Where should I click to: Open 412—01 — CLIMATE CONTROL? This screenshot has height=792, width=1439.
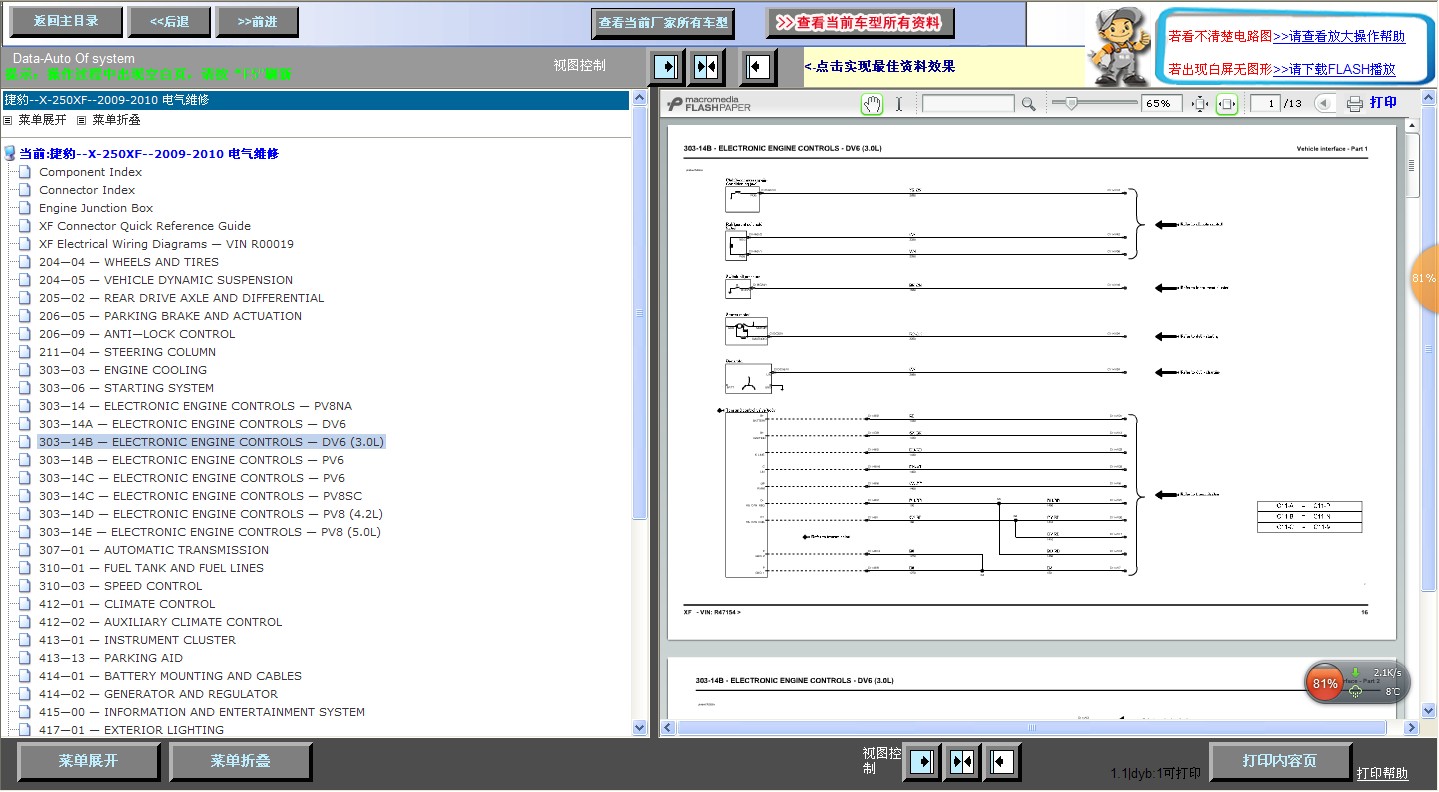pos(127,604)
